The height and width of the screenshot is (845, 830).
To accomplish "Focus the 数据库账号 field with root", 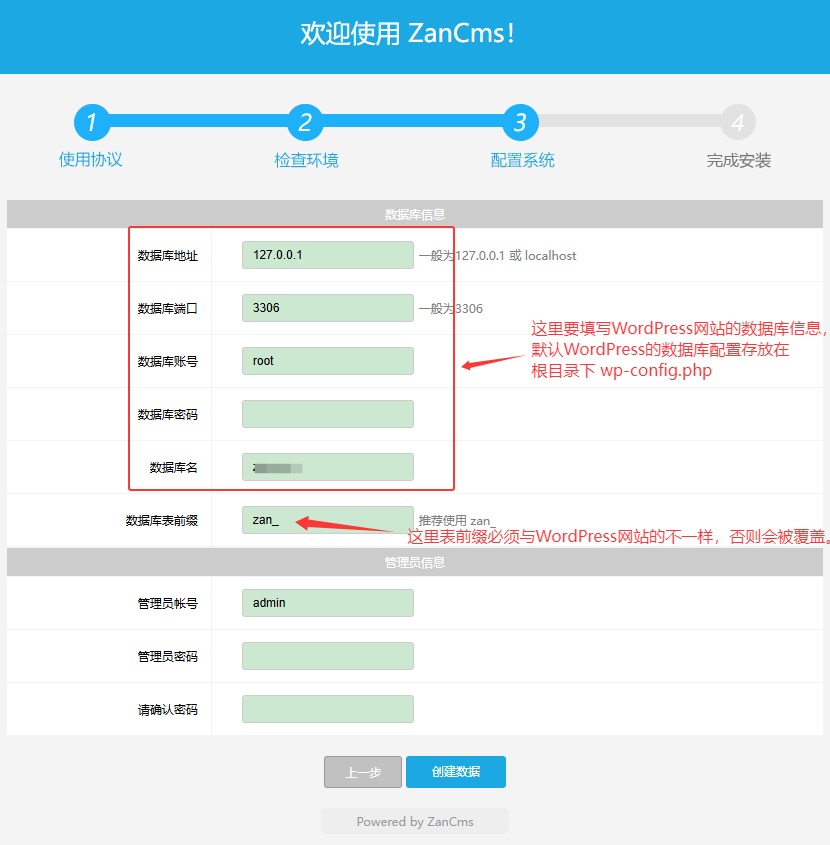I will click(x=328, y=361).
